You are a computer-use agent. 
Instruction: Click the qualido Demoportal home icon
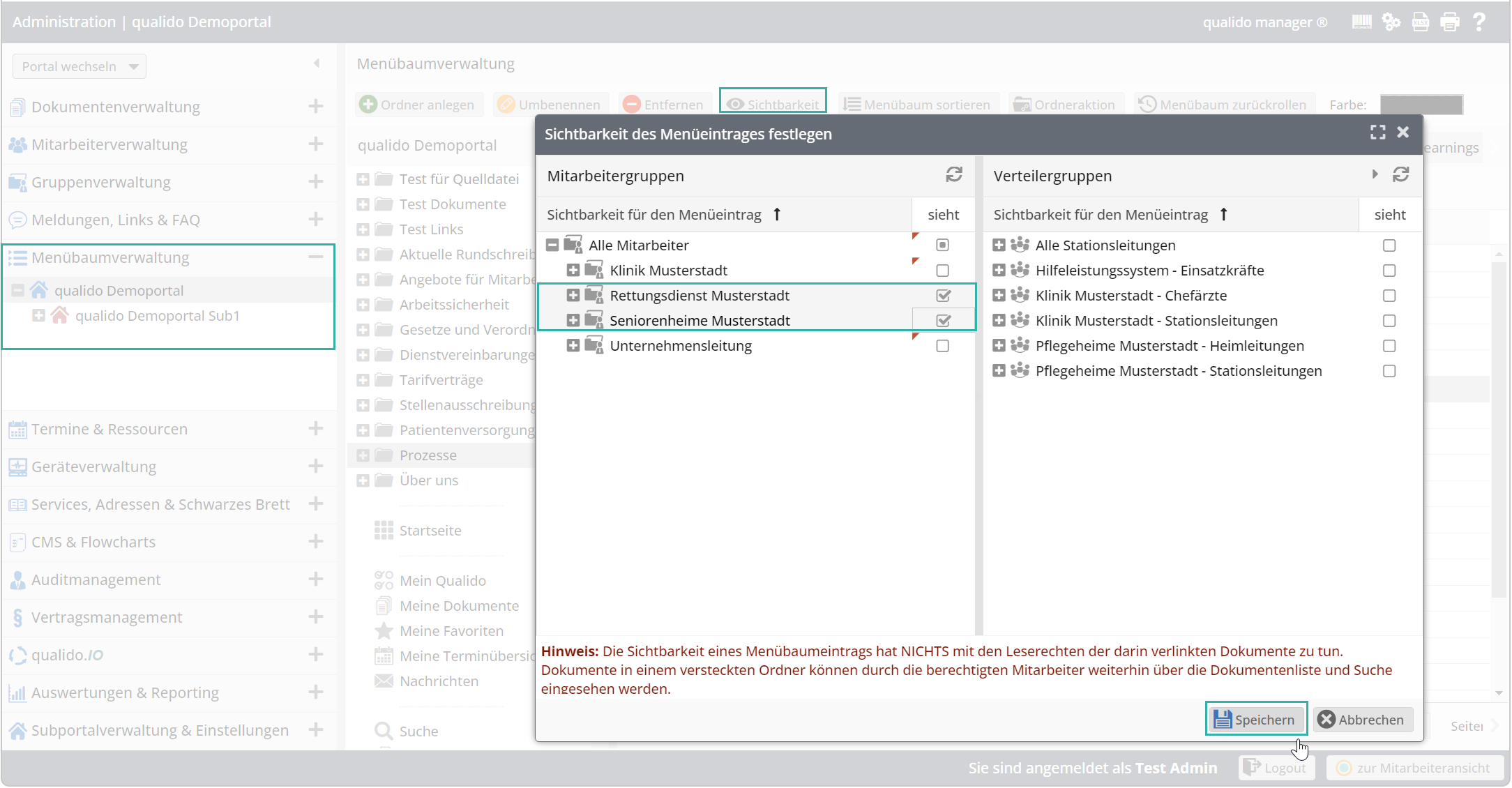click(x=39, y=290)
